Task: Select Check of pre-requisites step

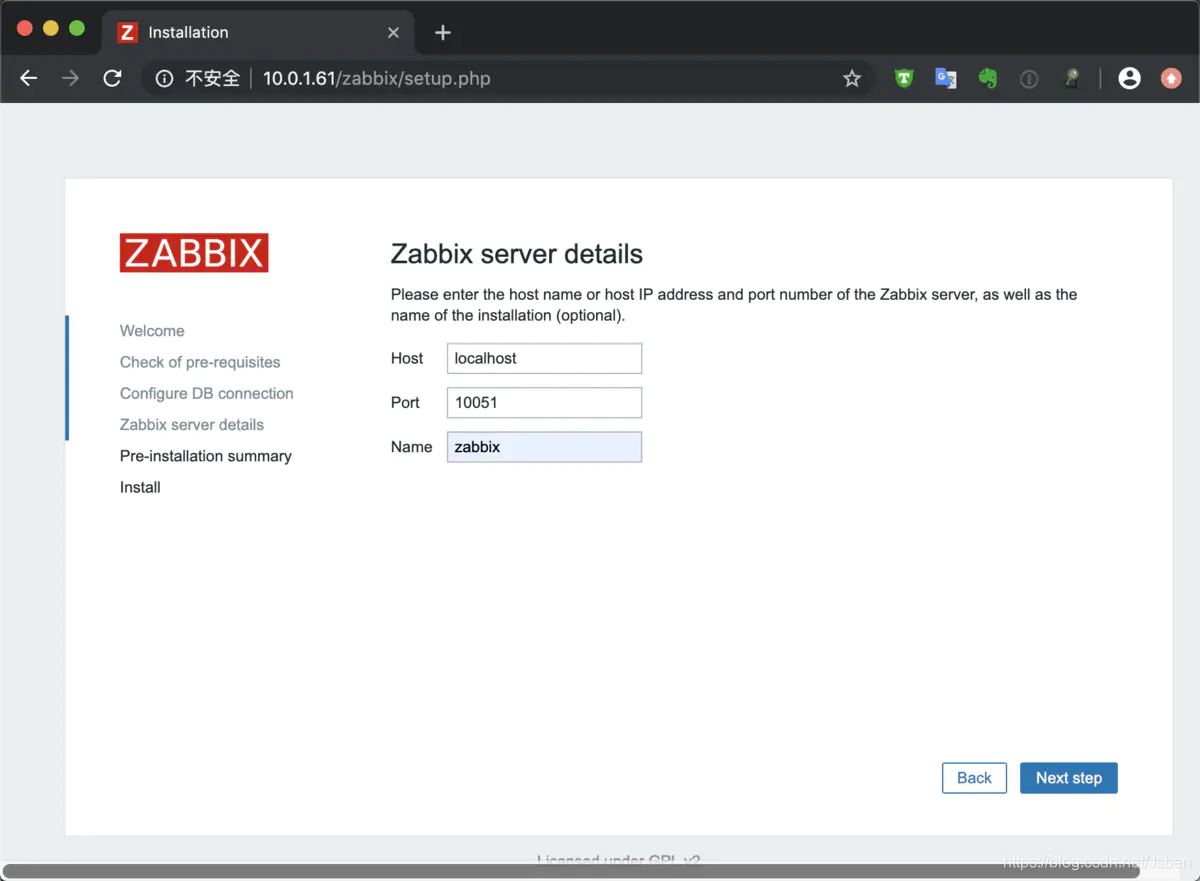Action: 200,362
